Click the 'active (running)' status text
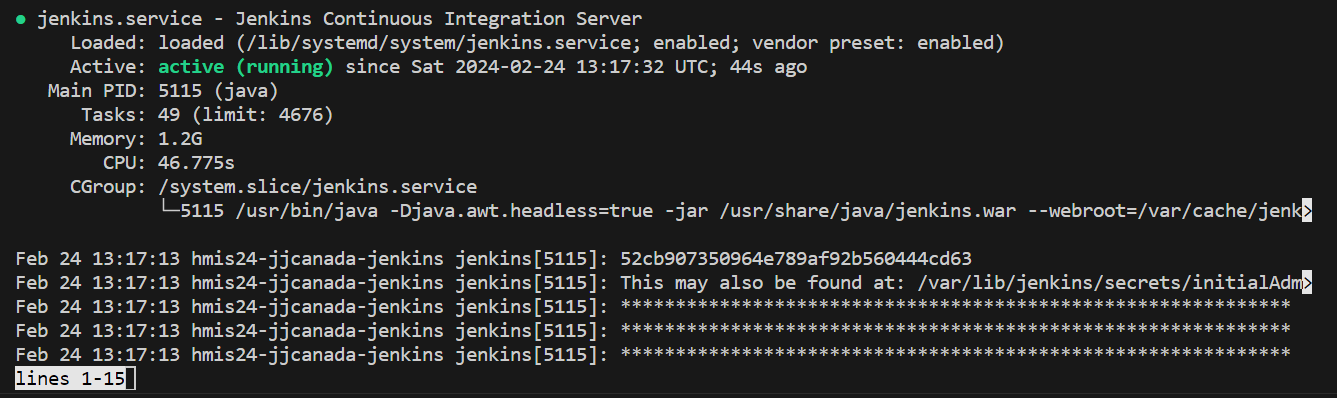 tap(246, 67)
